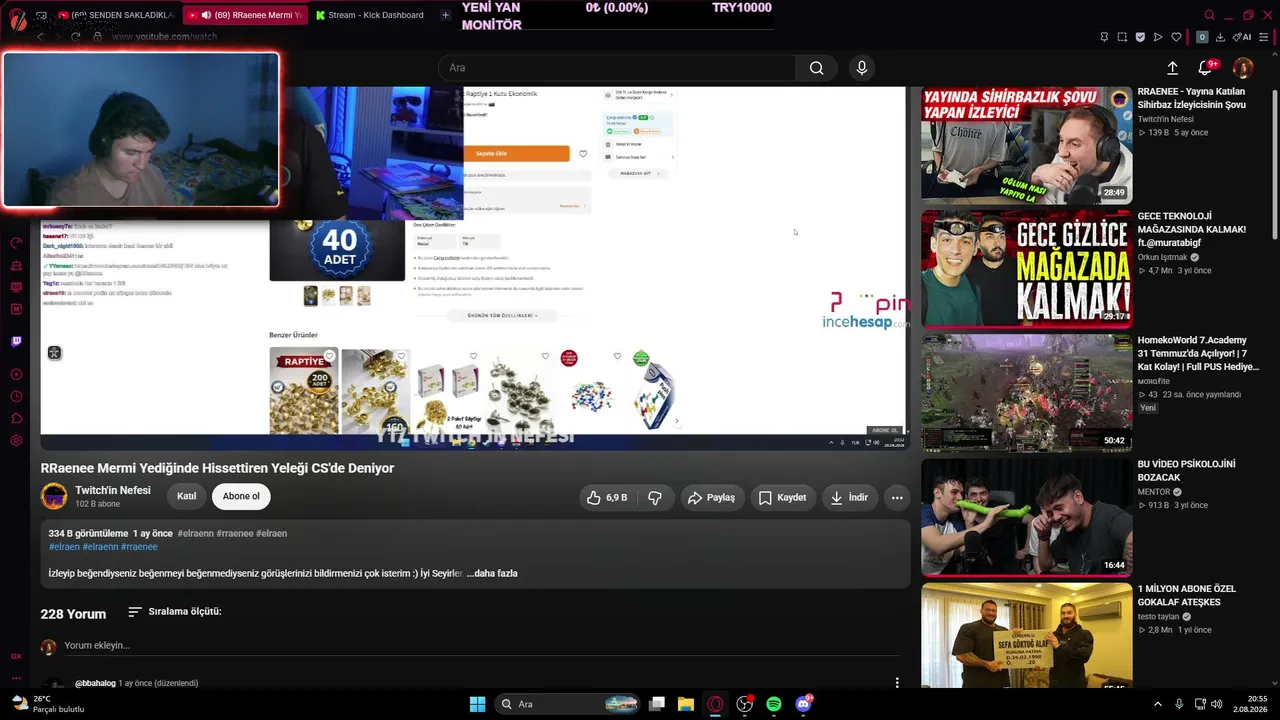1280x720 pixels.
Task: Open File Explorer from the taskbar
Action: click(x=686, y=704)
